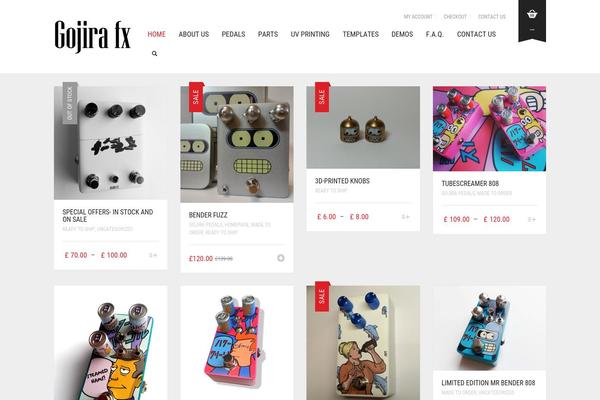Open 3D-Printed Knobs product image

363,127
